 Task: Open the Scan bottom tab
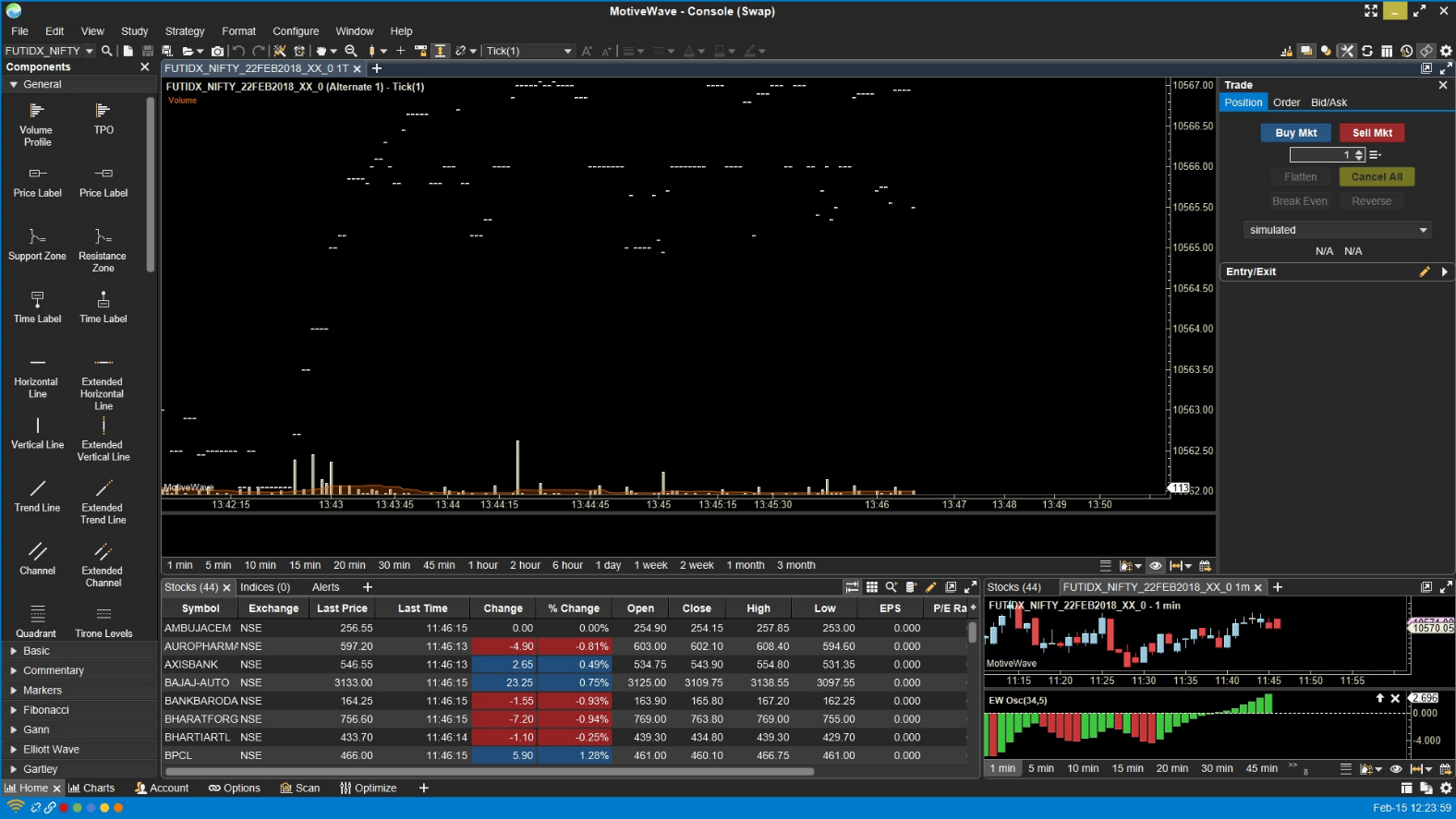tap(300, 789)
